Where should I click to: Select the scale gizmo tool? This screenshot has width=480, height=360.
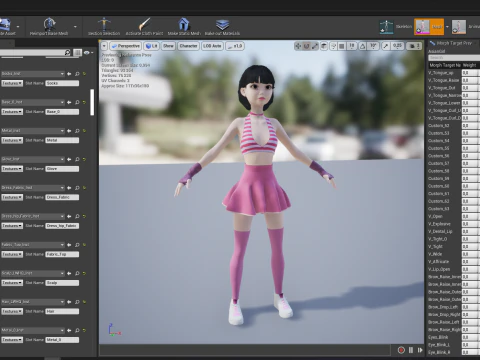(315, 46)
